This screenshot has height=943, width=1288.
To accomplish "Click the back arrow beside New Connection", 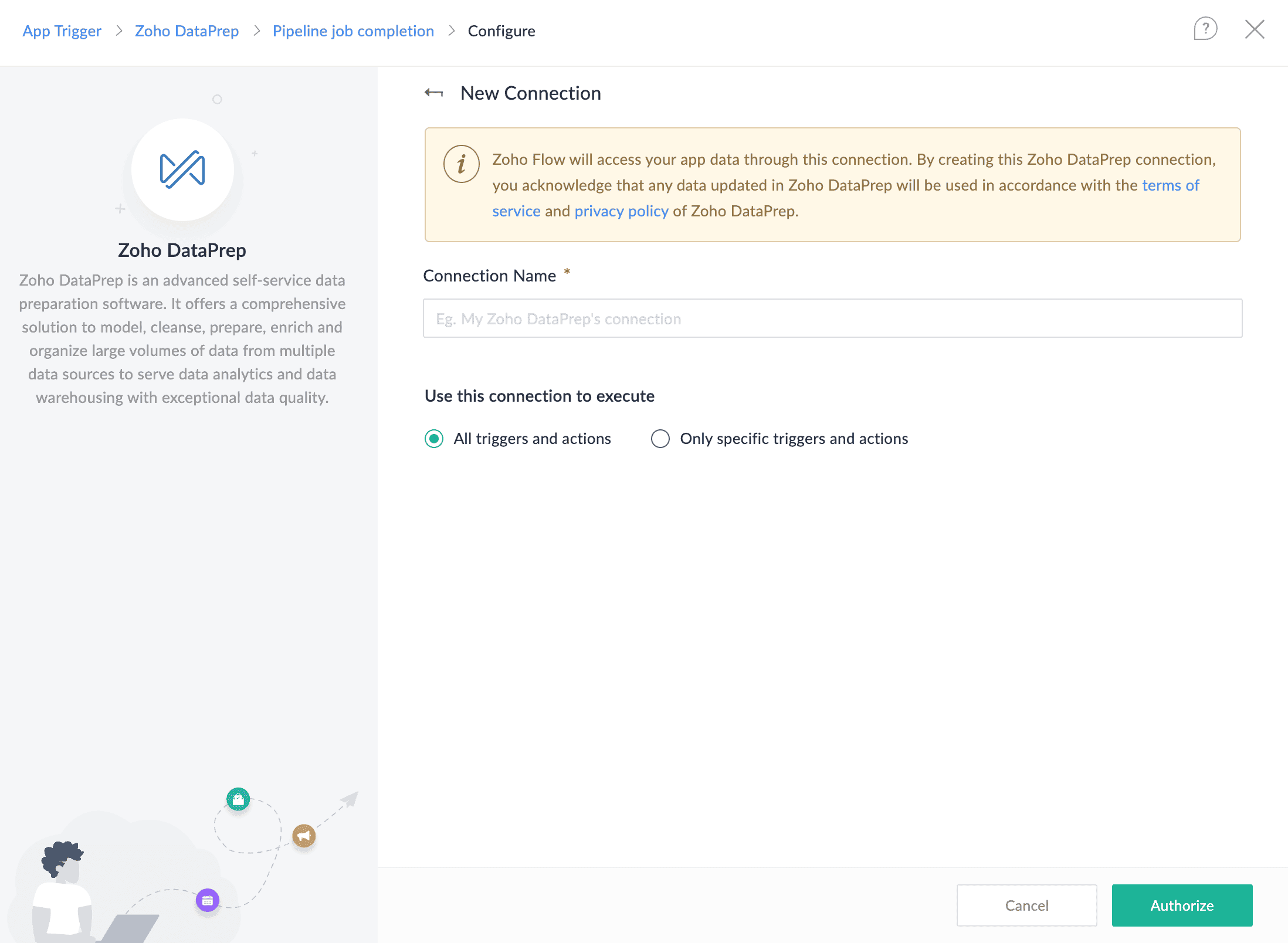I will [434, 93].
